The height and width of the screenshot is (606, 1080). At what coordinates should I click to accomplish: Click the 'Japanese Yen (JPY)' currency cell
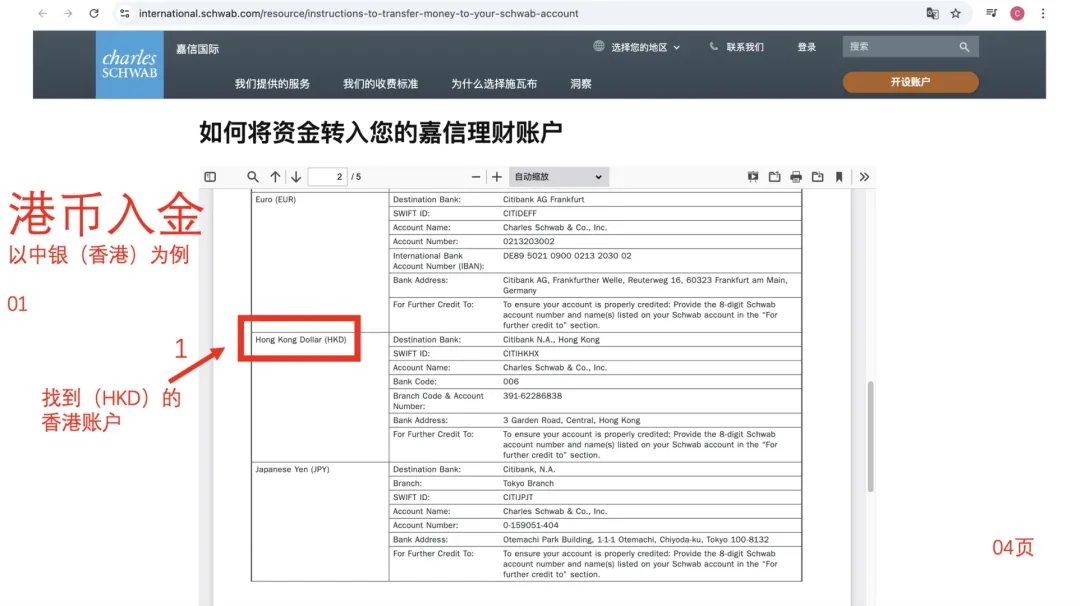point(292,469)
